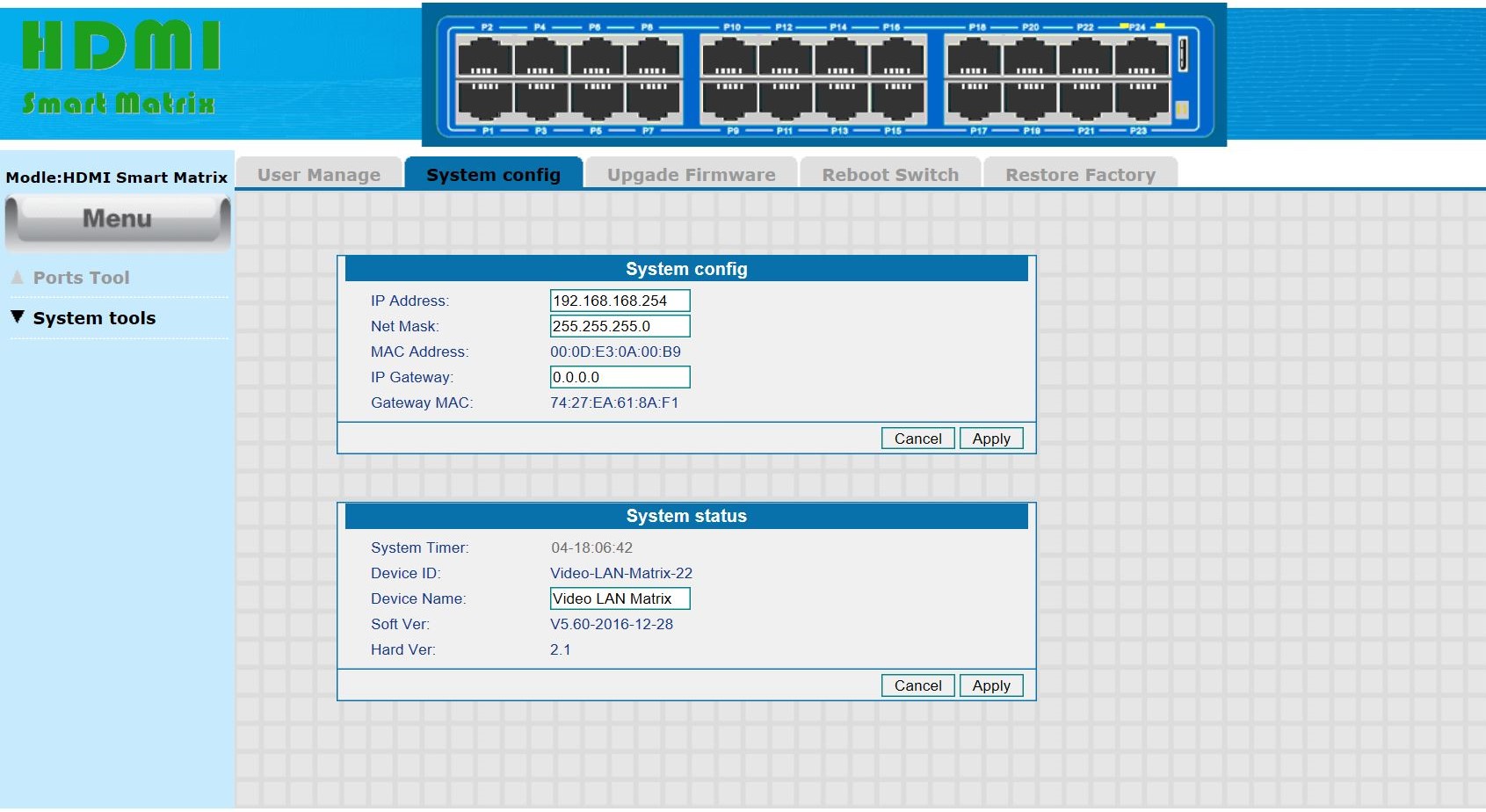
Task: Click the P4 port jack
Action: coord(540,57)
